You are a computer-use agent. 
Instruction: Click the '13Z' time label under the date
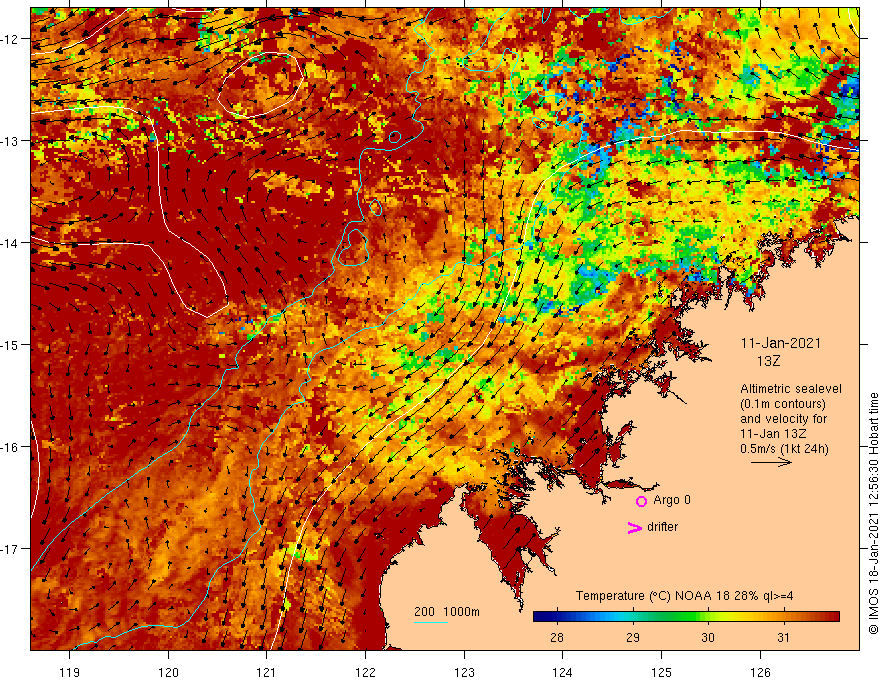coord(768,361)
